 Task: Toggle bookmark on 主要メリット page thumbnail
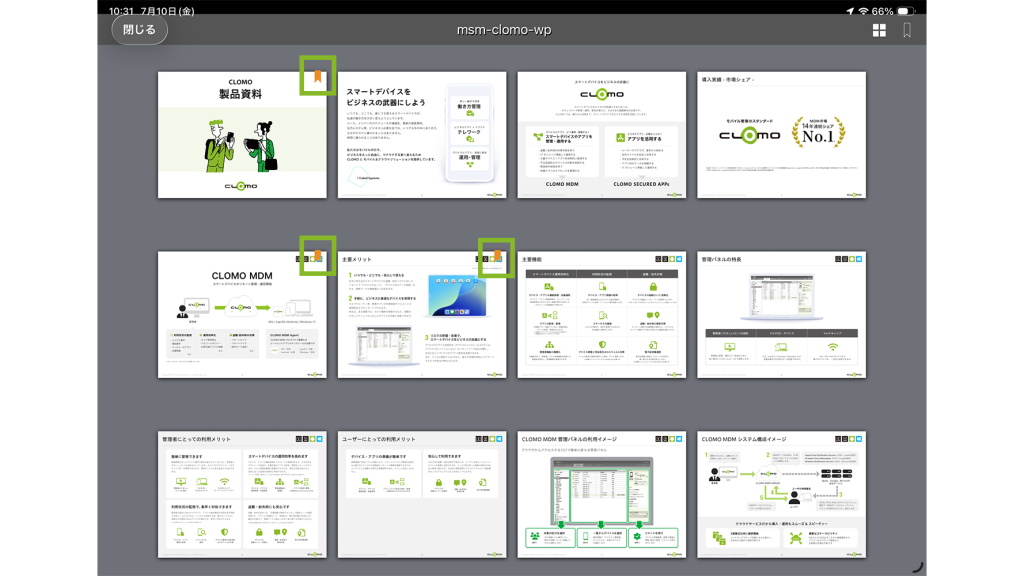coord(497,255)
